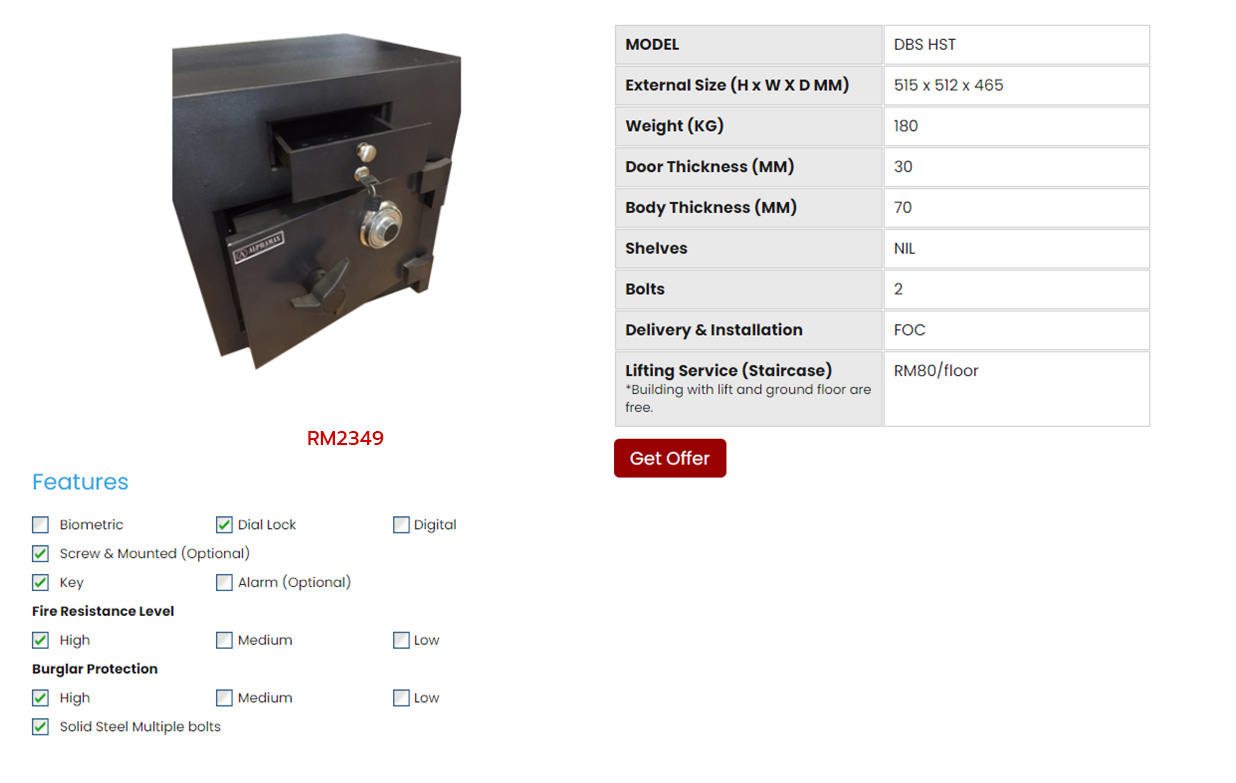Viewport: 1236px width, 783px height.
Task: Click the RM2349 price text
Action: [345, 438]
